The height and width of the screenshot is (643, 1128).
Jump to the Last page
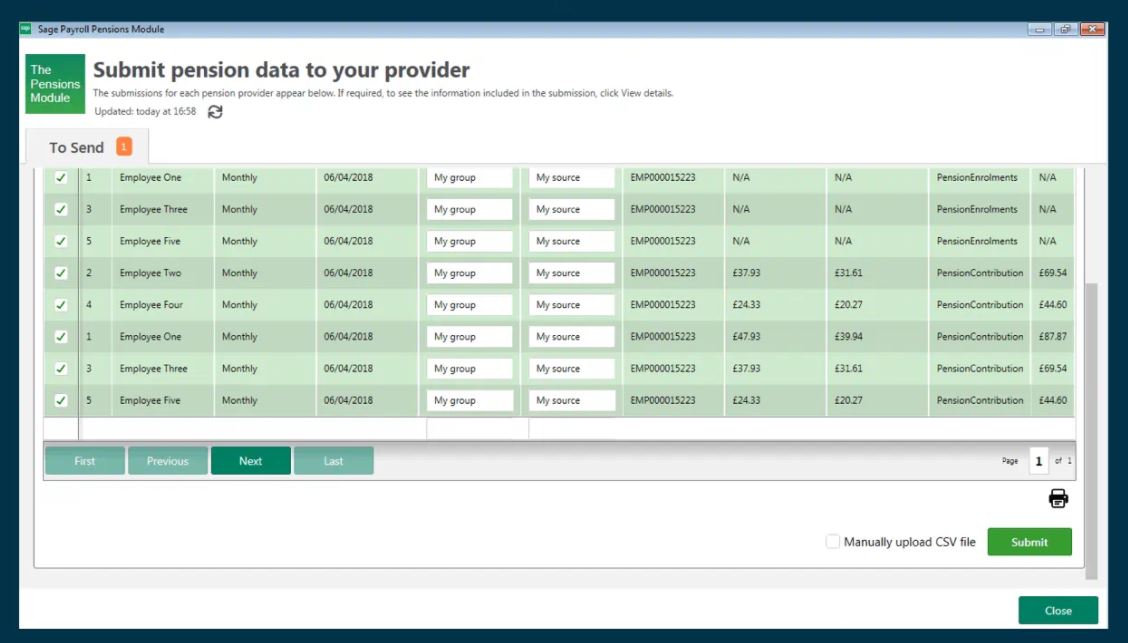pyautogui.click(x=334, y=460)
